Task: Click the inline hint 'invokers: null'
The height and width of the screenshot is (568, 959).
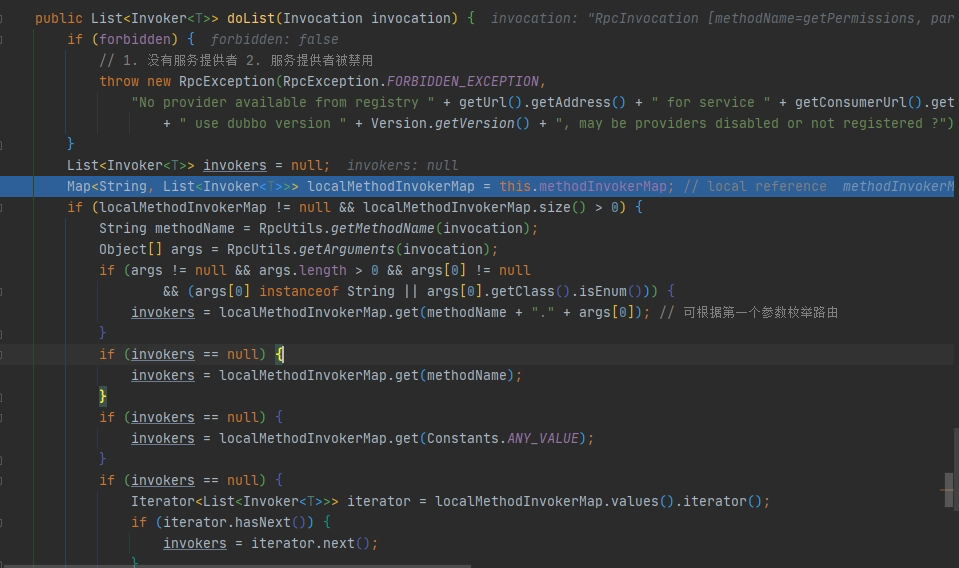Action: point(402,165)
